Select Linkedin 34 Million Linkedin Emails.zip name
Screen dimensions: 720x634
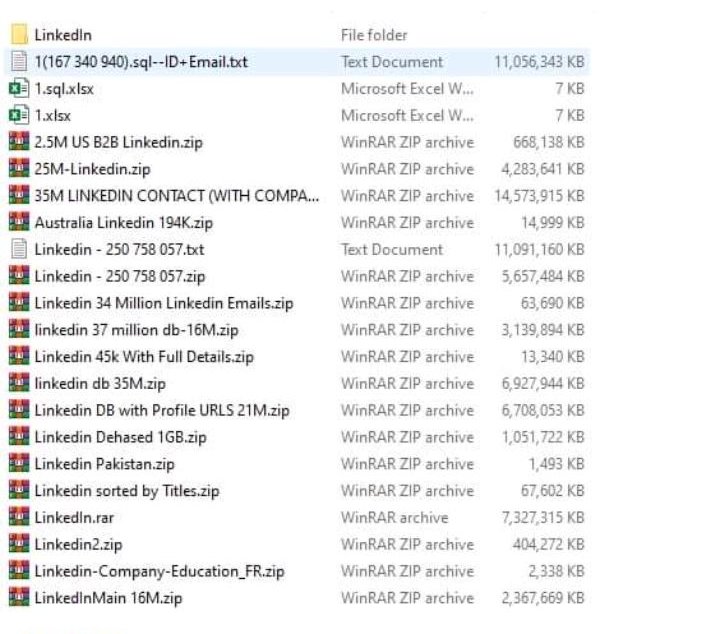(164, 303)
